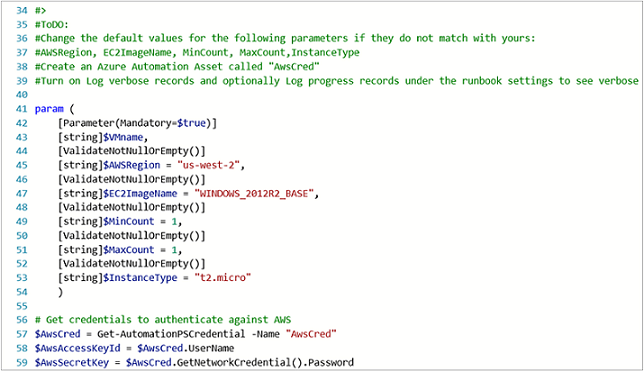The image size is (644, 371).
Task: Click comment "#Create an Azure Automation Asset"
Action: click(177, 67)
